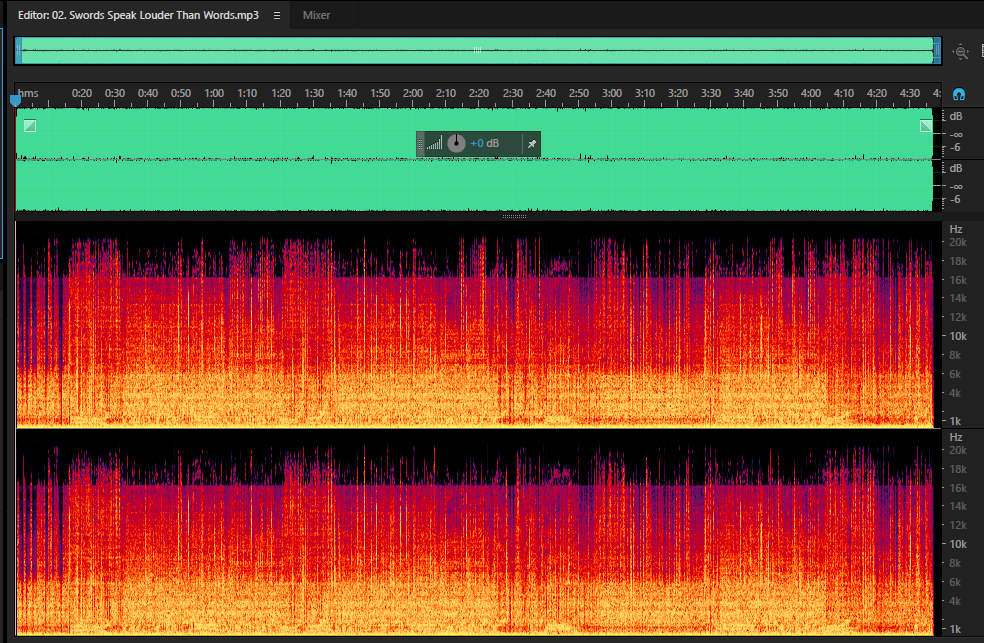Click the blue playhead marker on the ruler
Viewport: 984px width, 643px height.
click(16, 100)
